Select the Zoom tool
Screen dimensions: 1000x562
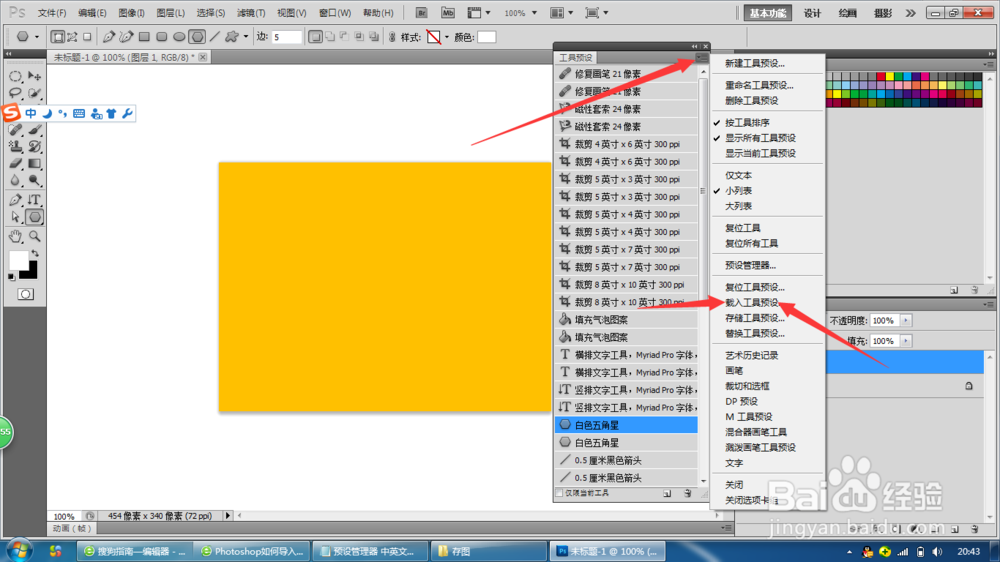coord(34,237)
